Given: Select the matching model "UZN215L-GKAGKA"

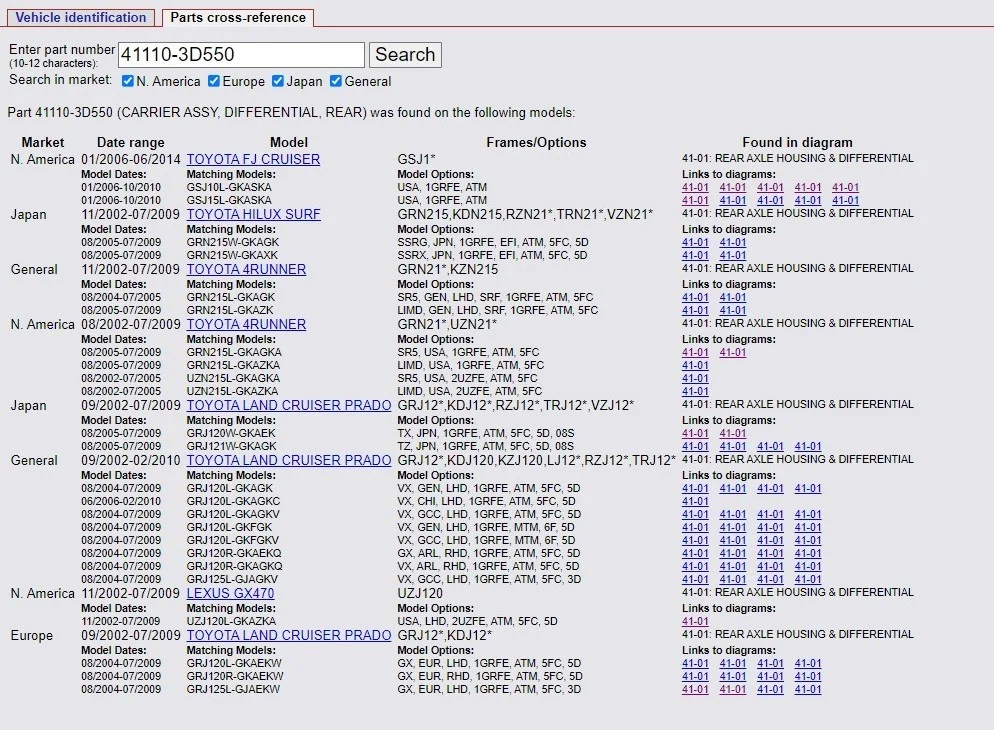Looking at the screenshot, I should pyautogui.click(x=233, y=378).
